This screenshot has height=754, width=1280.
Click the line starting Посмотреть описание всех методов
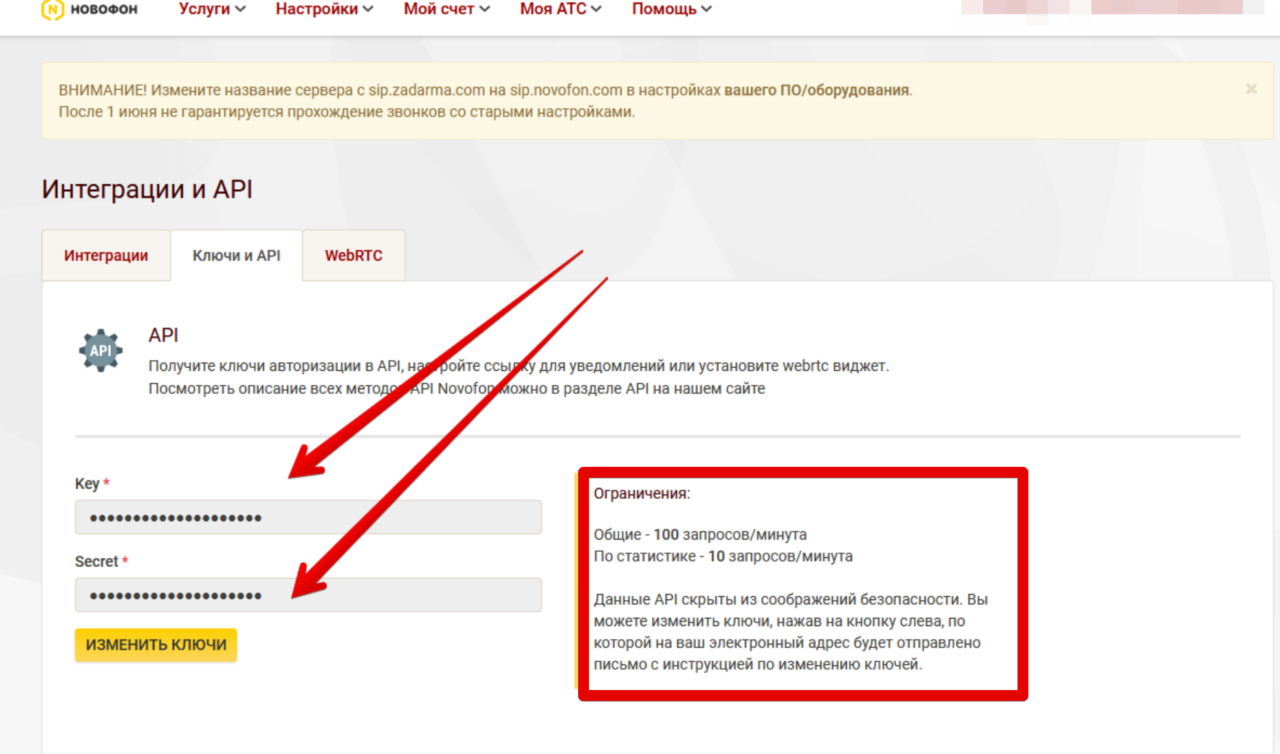click(457, 388)
